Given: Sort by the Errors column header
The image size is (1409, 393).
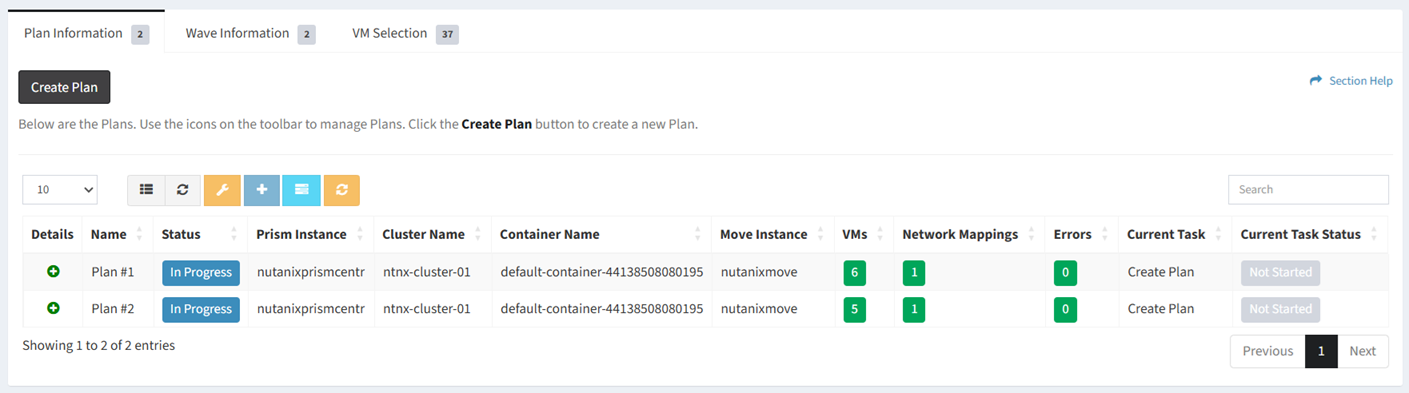Looking at the screenshot, I should click(1081, 234).
